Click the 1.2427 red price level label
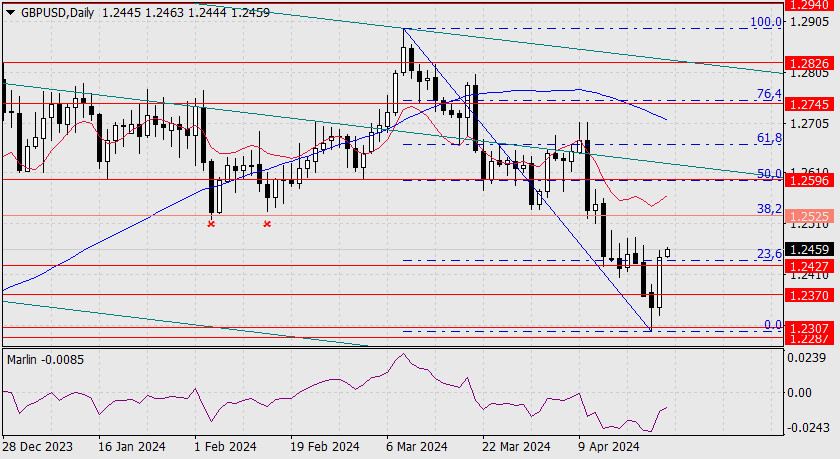840x459 pixels. point(809,266)
